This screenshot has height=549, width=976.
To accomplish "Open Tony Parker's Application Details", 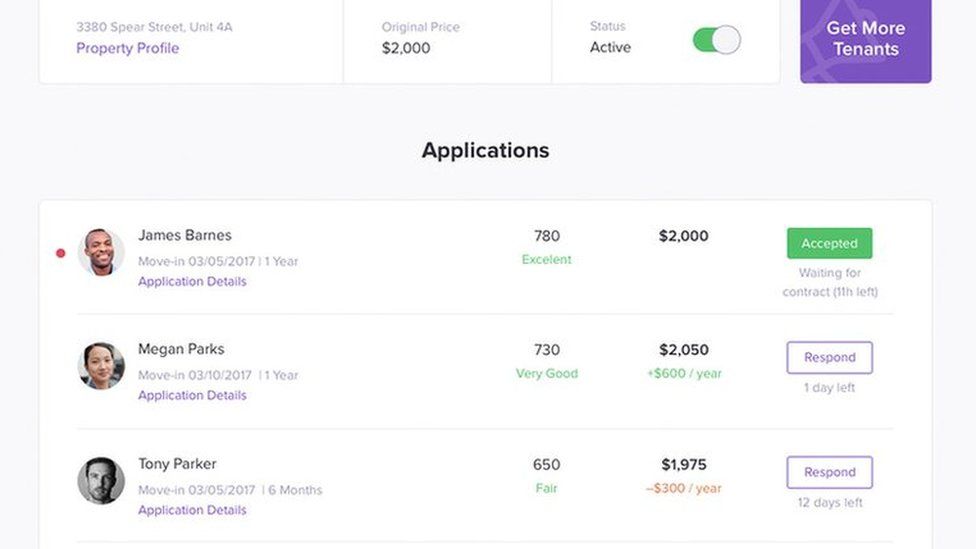I will point(192,510).
